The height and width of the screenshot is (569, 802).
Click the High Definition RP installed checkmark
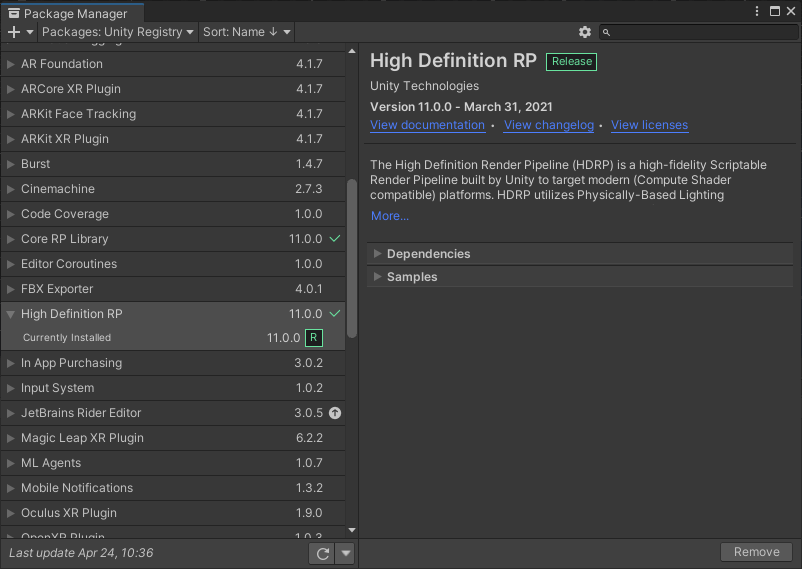[x=335, y=314]
